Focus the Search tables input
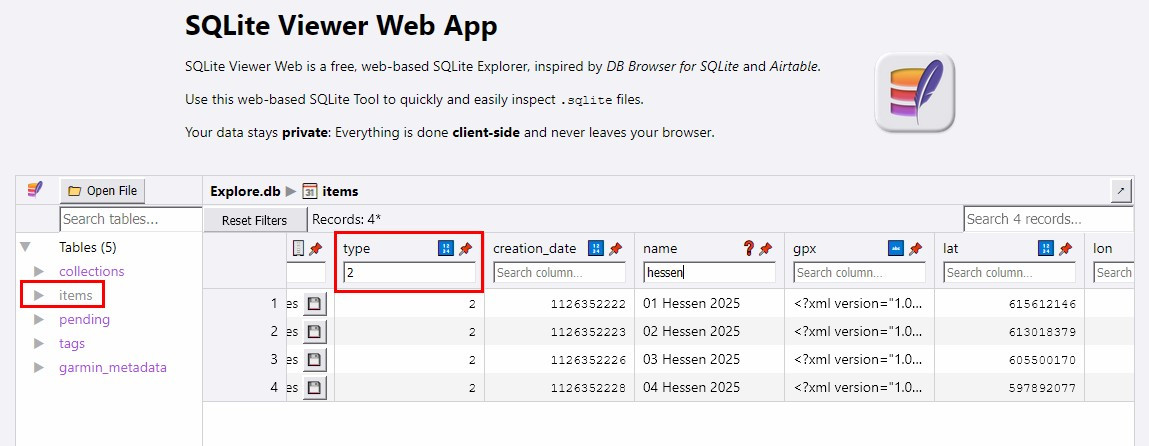Image resolution: width=1149 pixels, height=446 pixels. [x=130, y=219]
